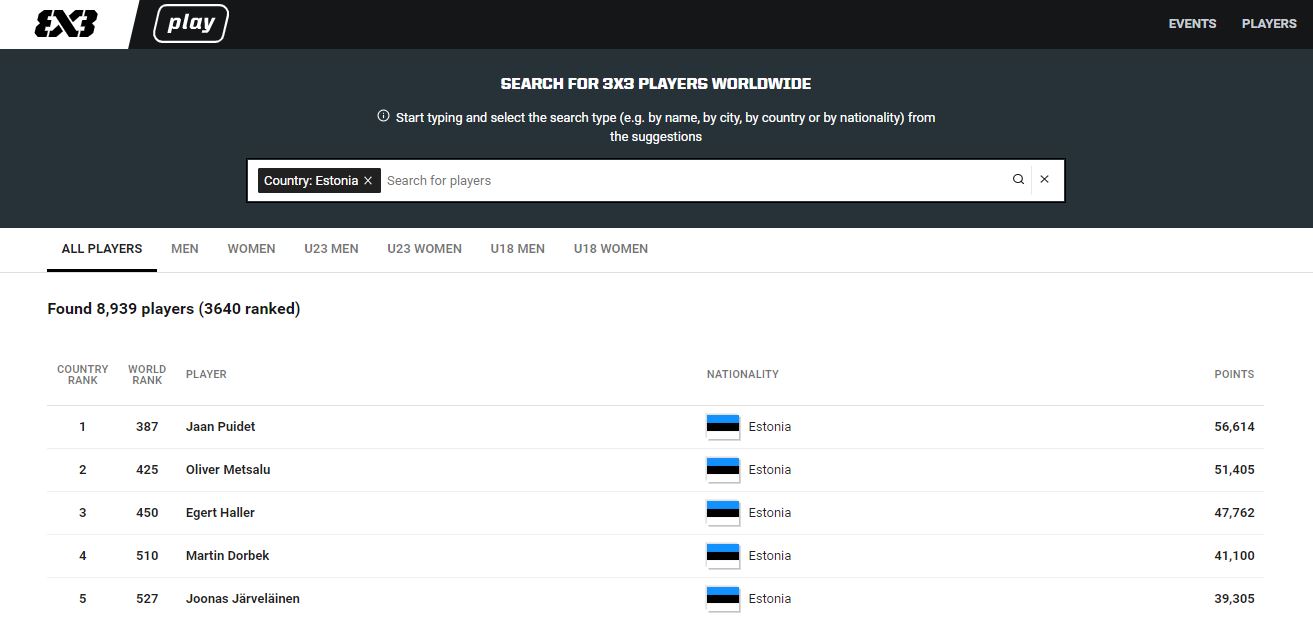Open Jaan Puidet's player profile
Viewport: 1313px width, 617px height.
tap(220, 427)
